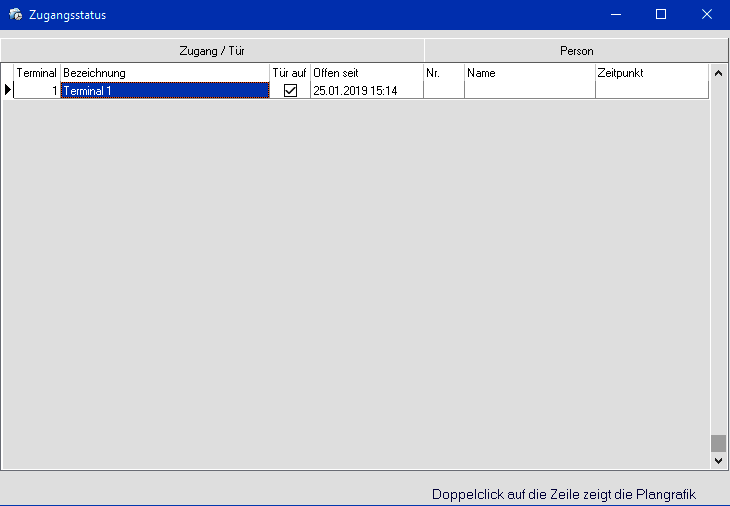This screenshot has height=506, width=730.
Task: Click the scroll up arrow of the grid
Action: [x=718, y=73]
